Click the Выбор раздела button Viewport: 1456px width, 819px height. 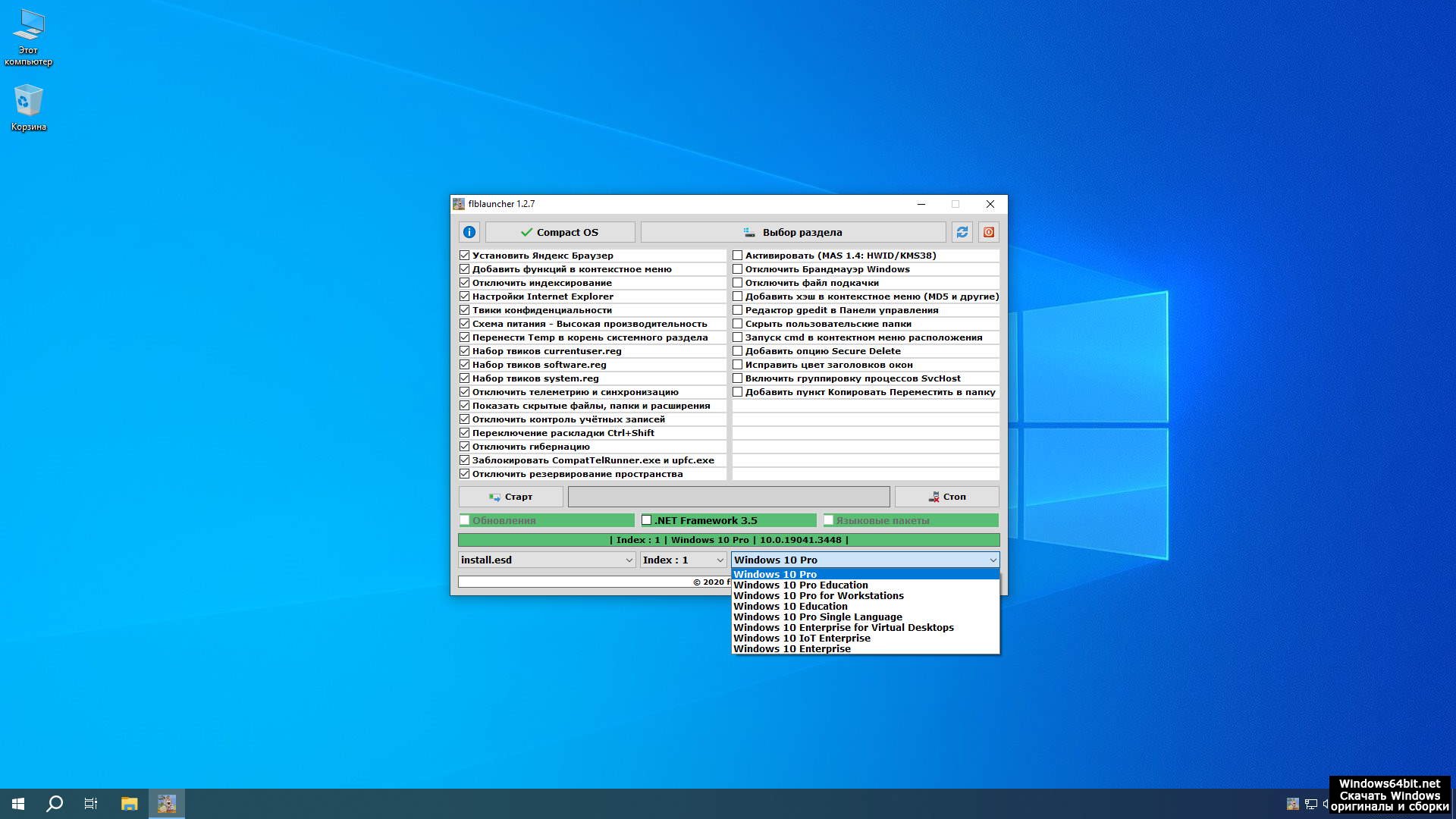tap(792, 232)
